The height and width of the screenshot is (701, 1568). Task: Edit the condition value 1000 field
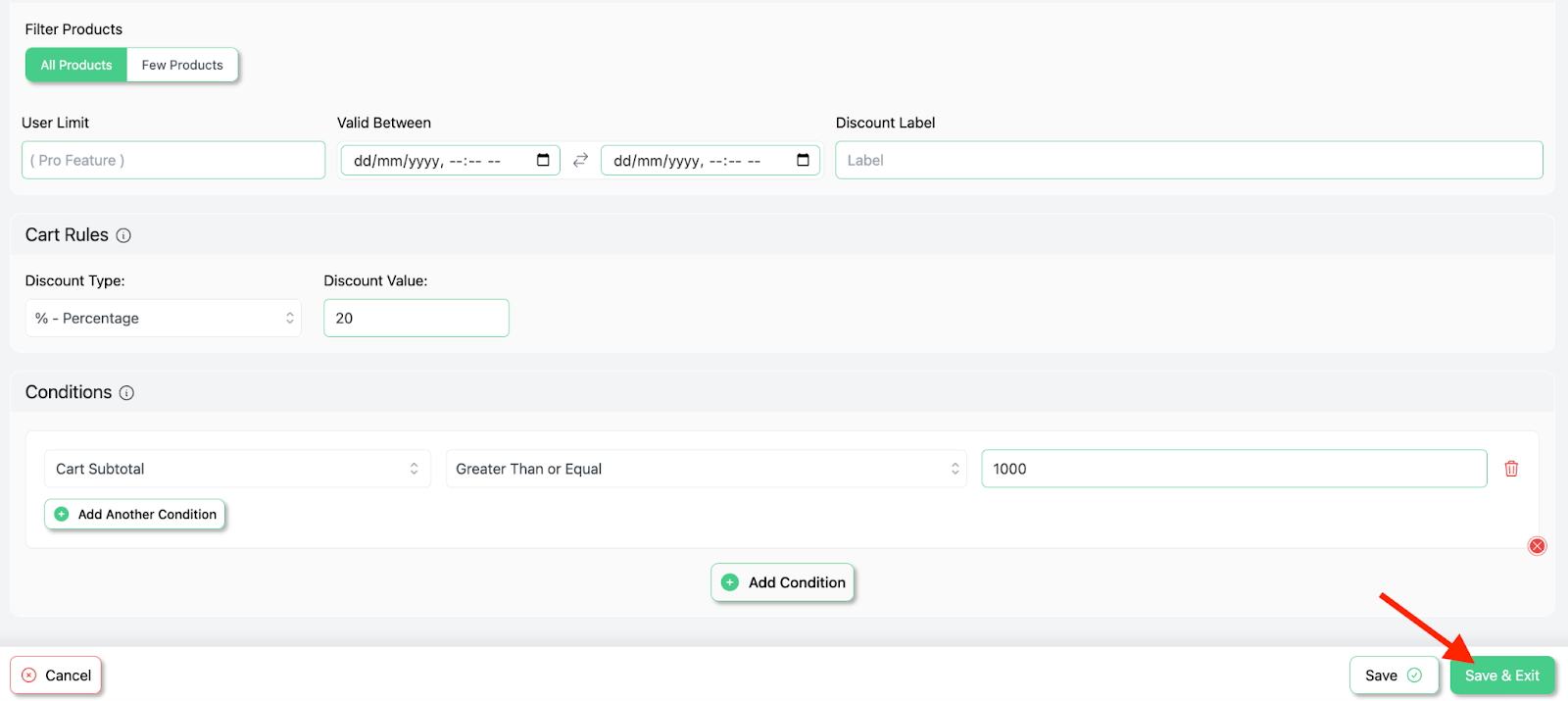(x=1234, y=469)
